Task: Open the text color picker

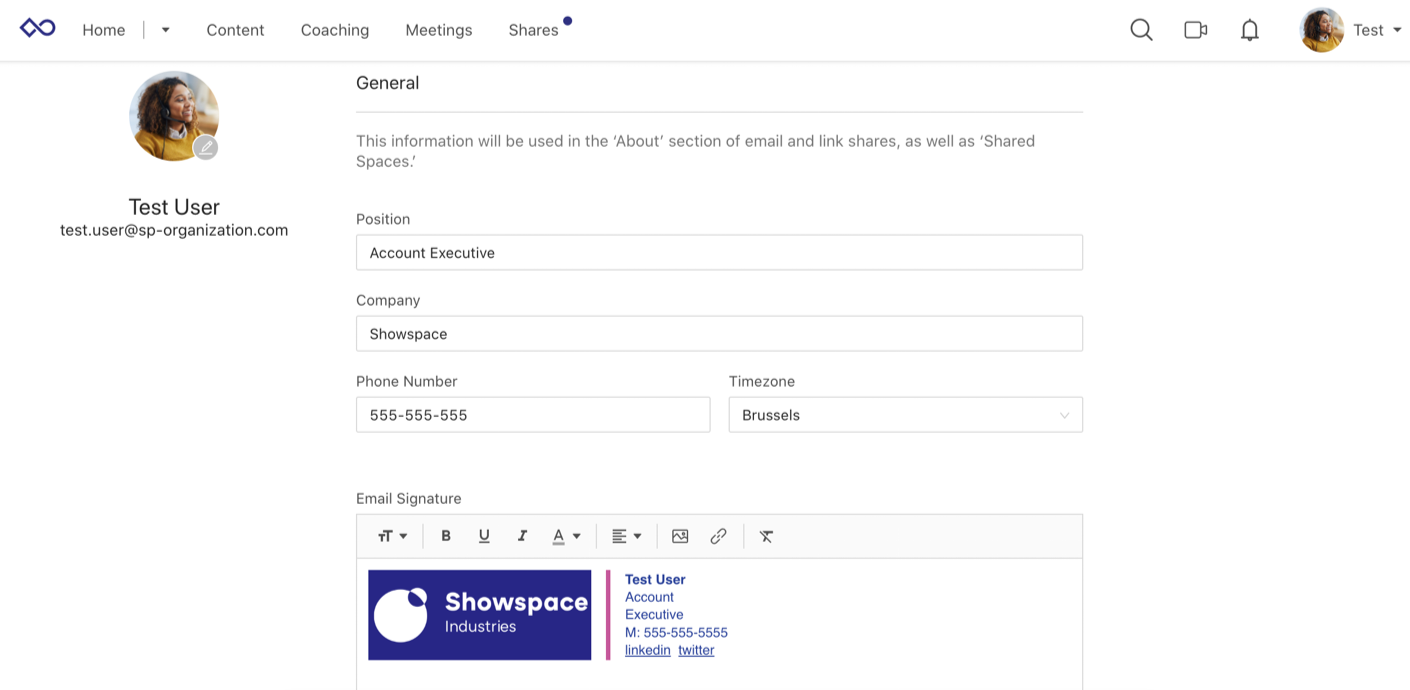Action: [566, 536]
